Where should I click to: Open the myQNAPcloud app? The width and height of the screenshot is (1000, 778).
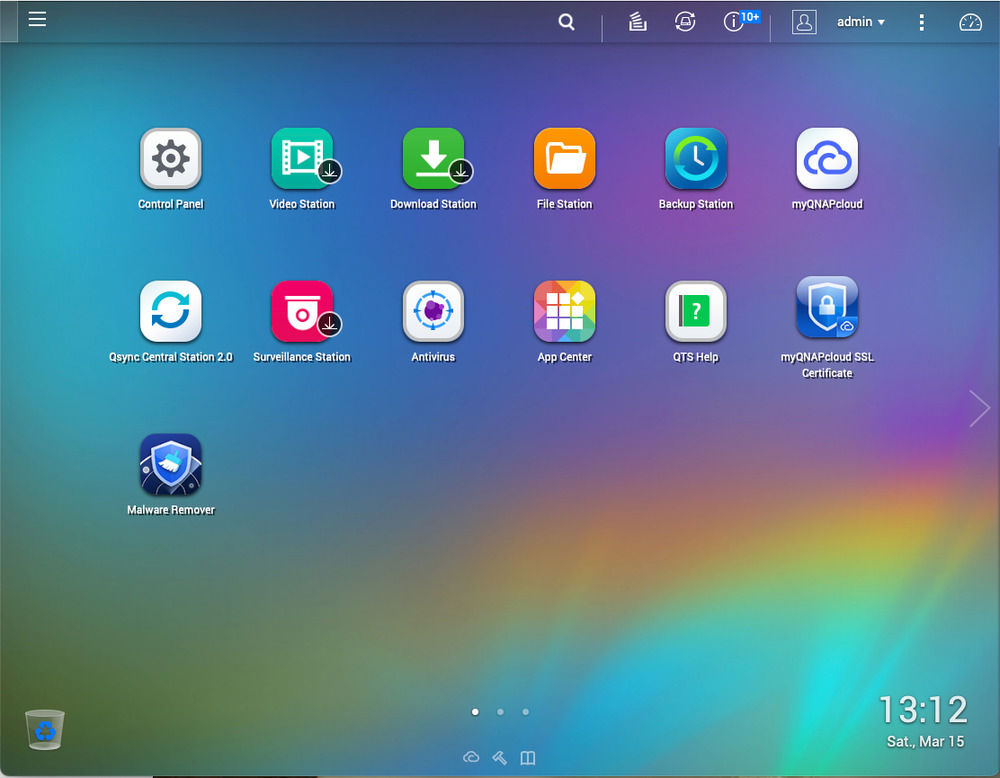(827, 159)
